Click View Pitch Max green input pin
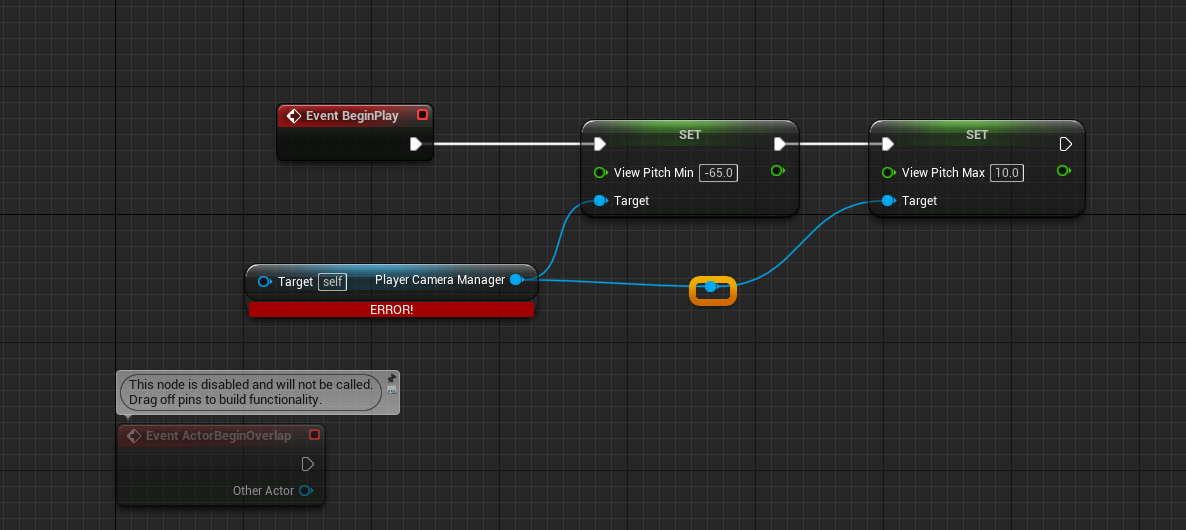Image resolution: width=1186 pixels, height=530 pixels. pyautogui.click(x=890, y=172)
